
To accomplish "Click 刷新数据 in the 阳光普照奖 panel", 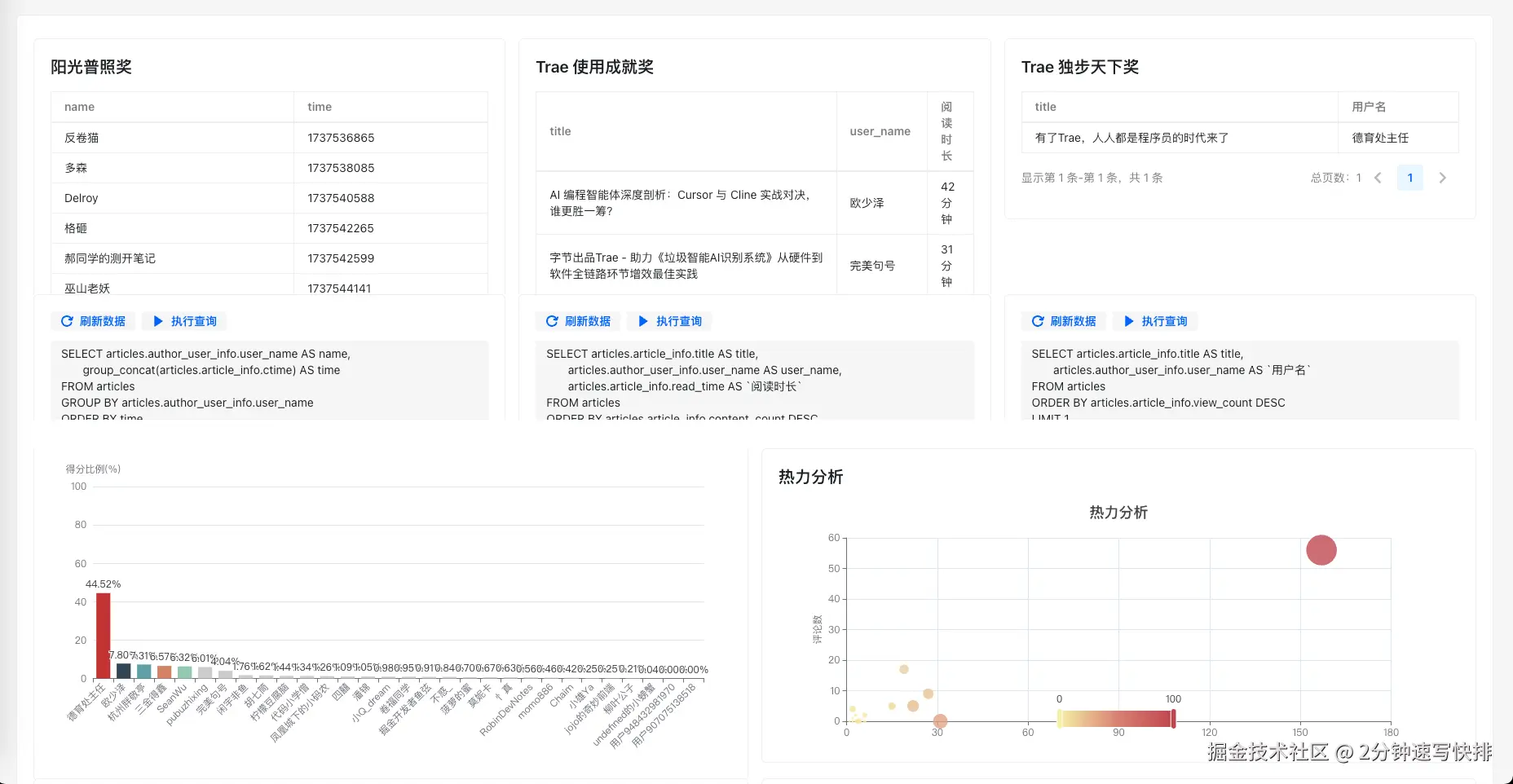I will coord(94,321).
